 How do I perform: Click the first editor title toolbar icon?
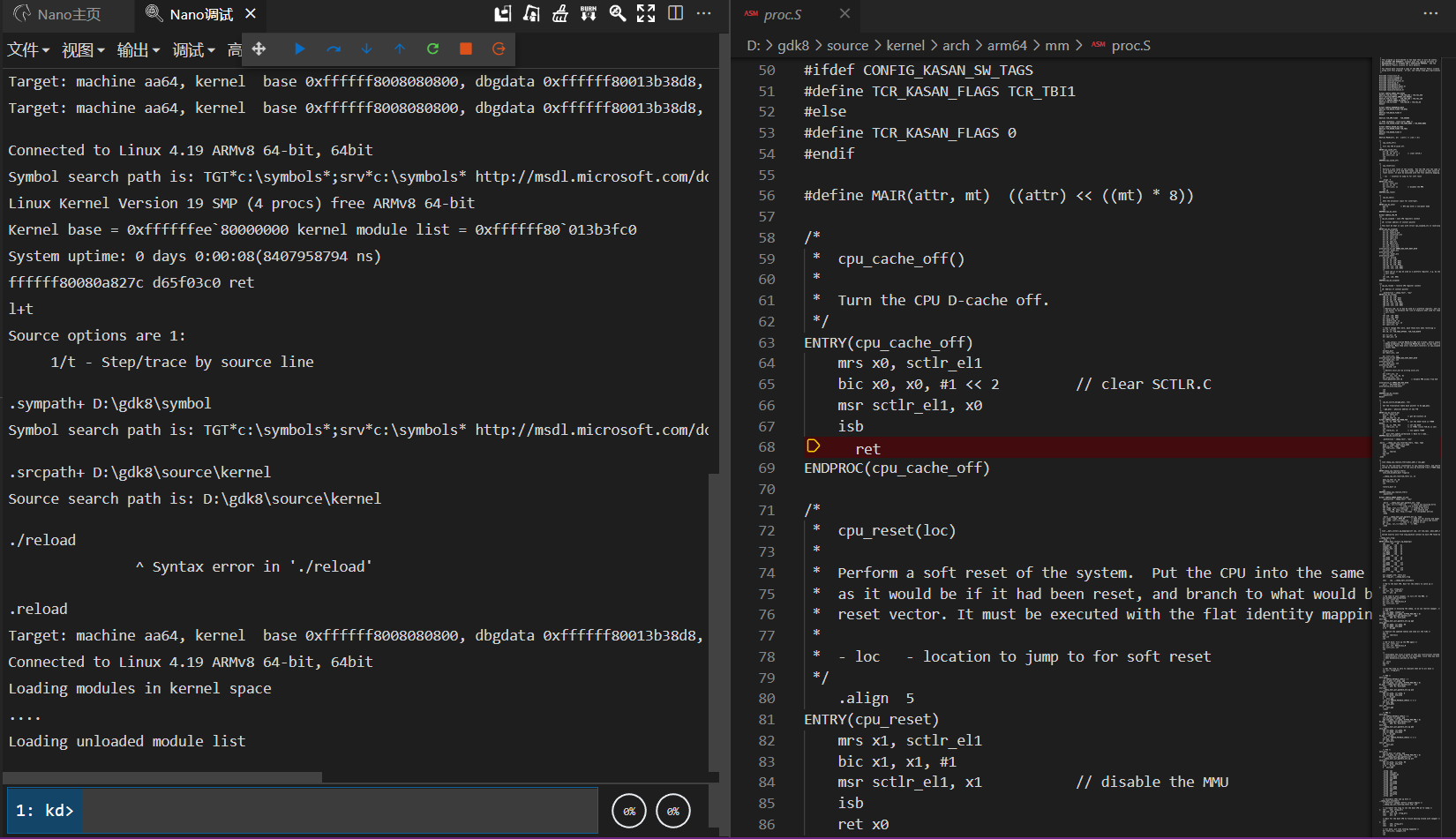(503, 13)
